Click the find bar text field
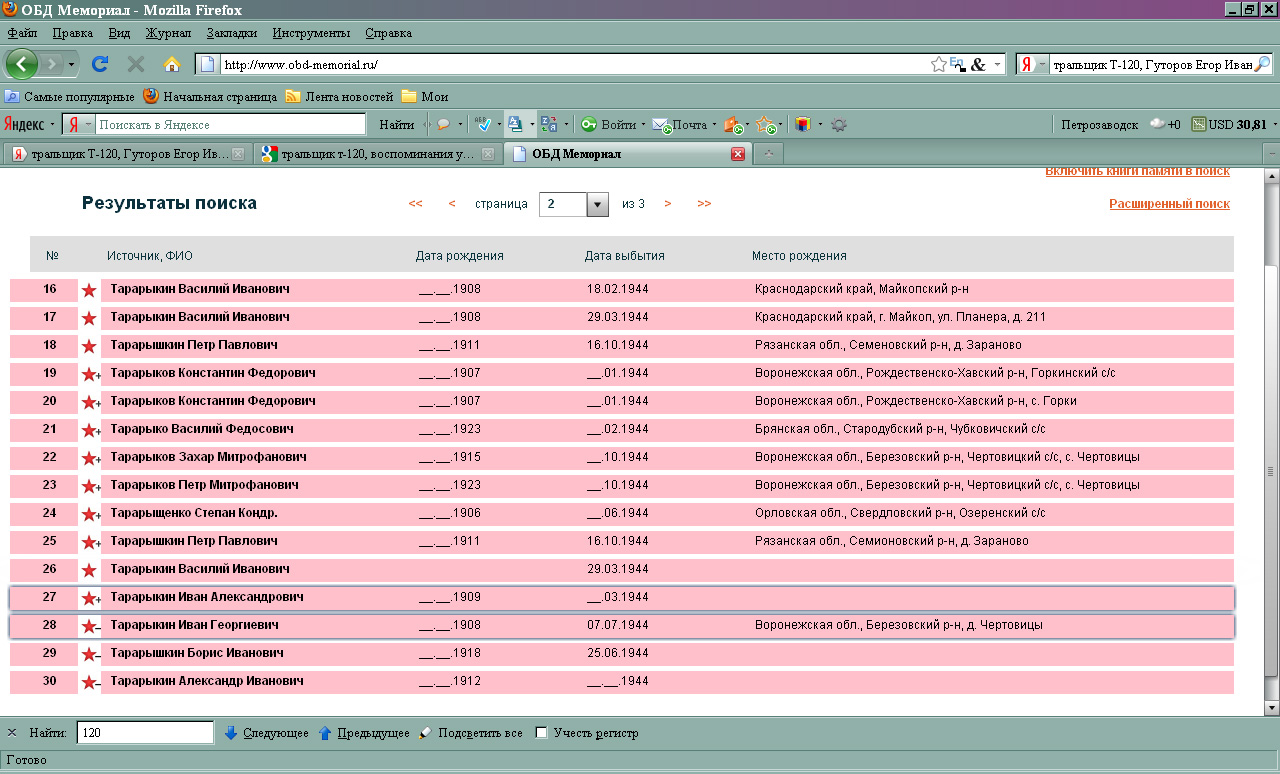The width and height of the screenshot is (1280, 774). pos(145,733)
